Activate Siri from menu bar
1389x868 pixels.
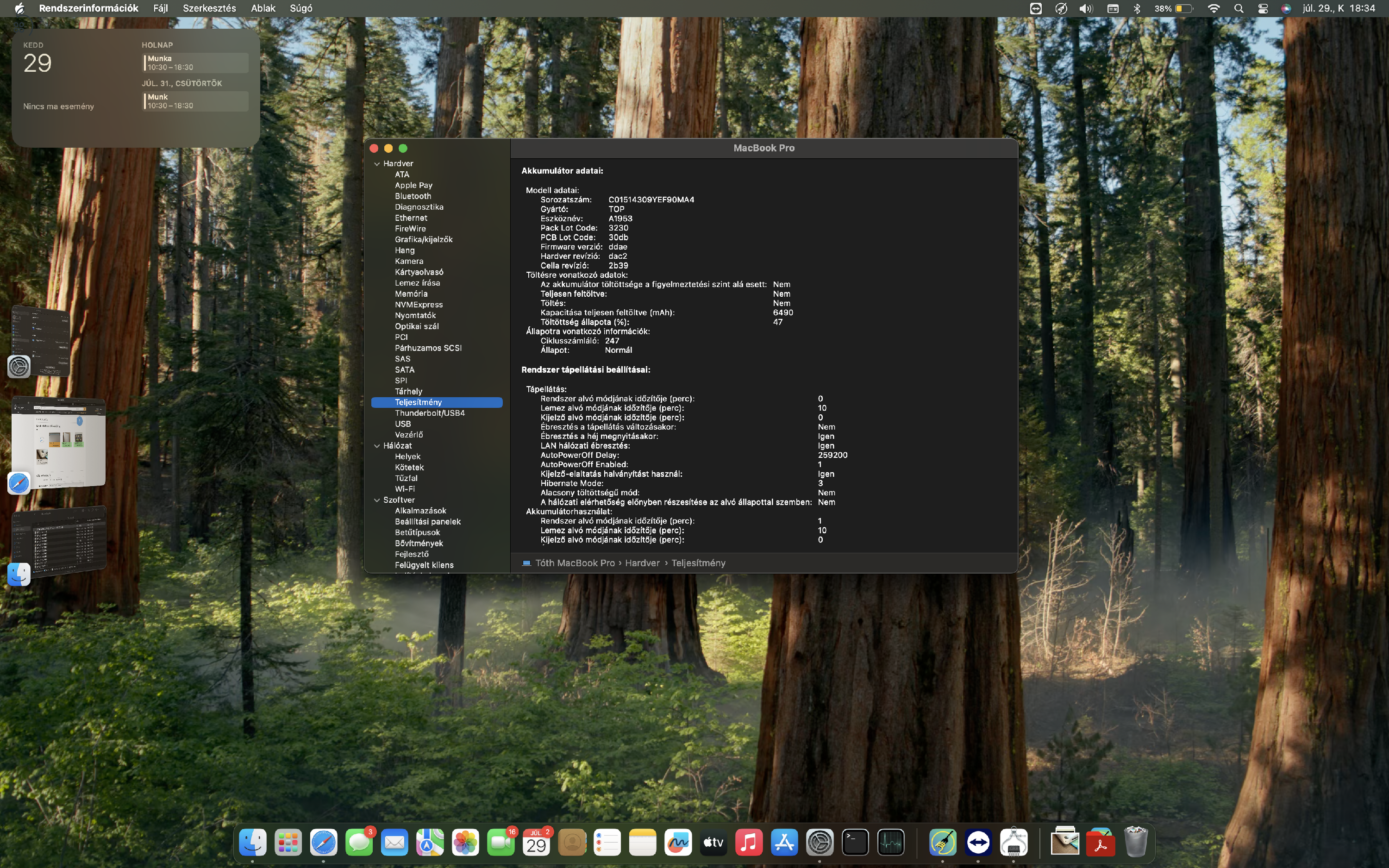click(x=1286, y=8)
